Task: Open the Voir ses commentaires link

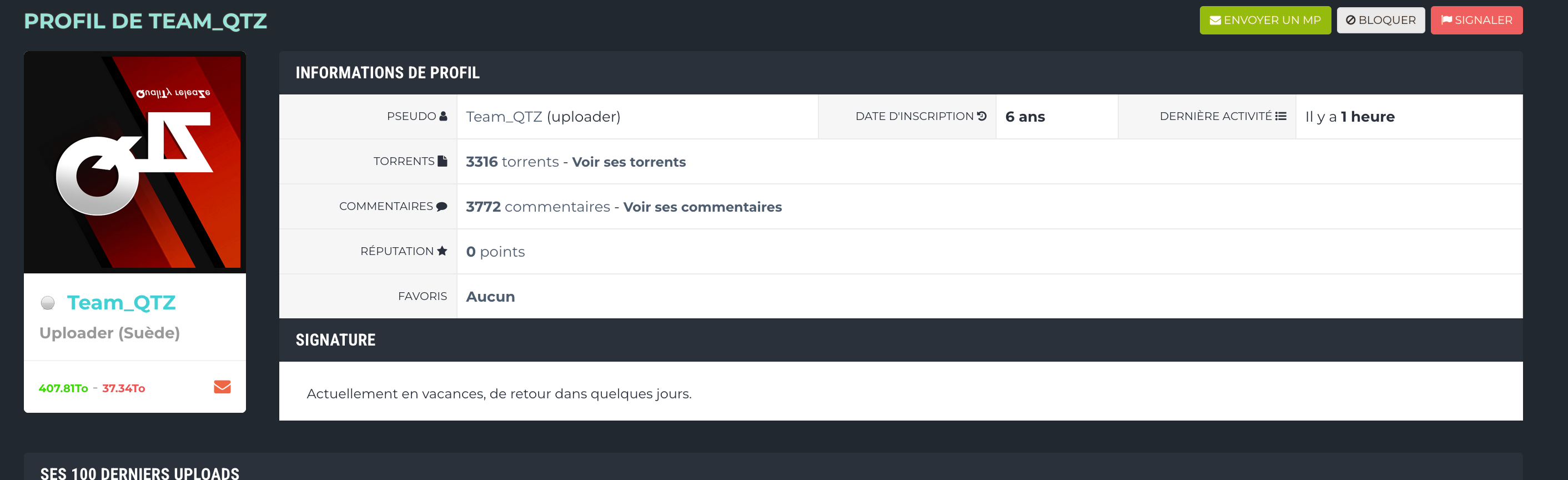Action: tap(702, 207)
